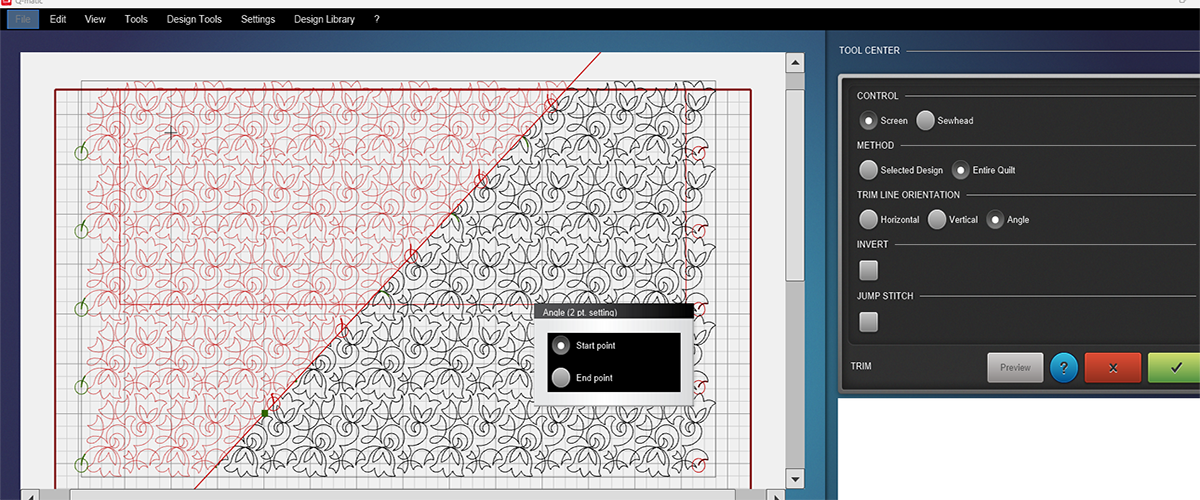Open the Design Tools menu
1200x500 pixels.
click(x=195, y=19)
